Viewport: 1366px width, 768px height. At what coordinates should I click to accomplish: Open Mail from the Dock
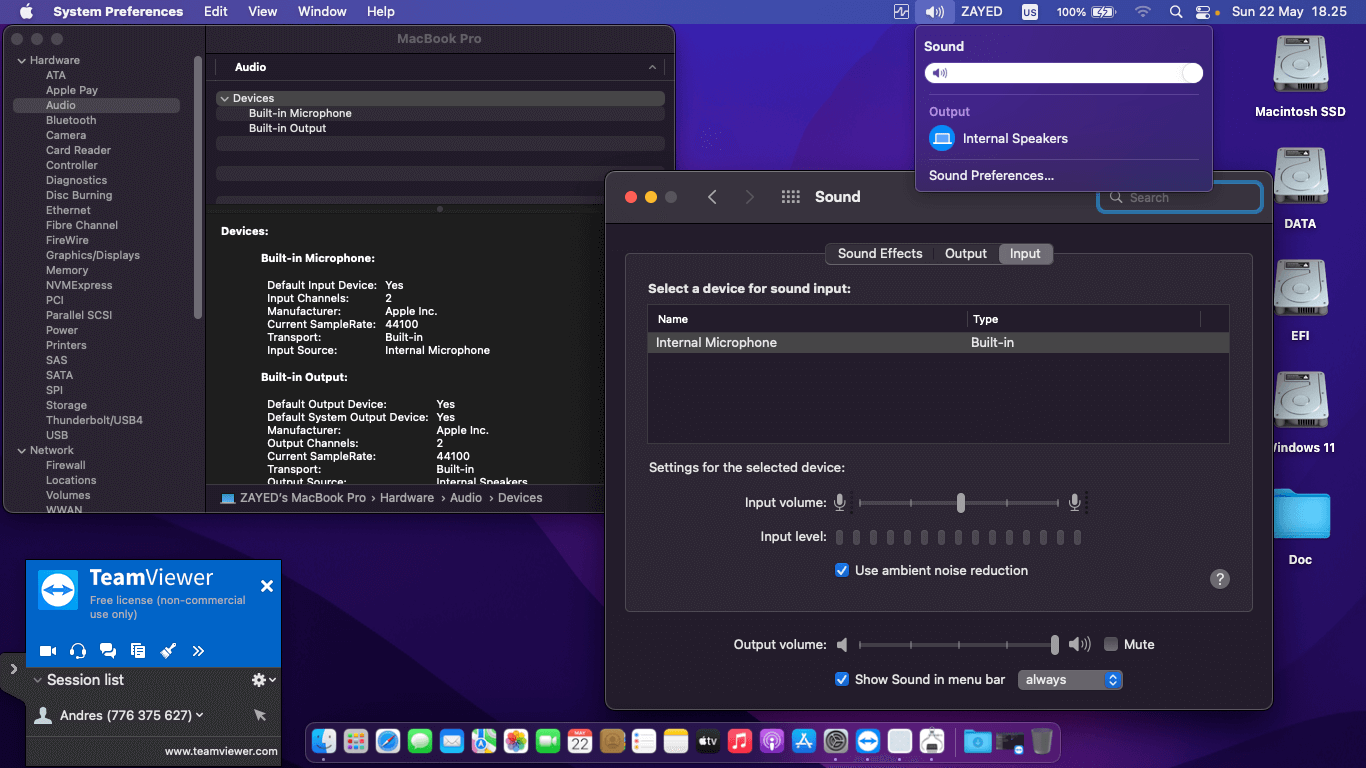pos(451,741)
